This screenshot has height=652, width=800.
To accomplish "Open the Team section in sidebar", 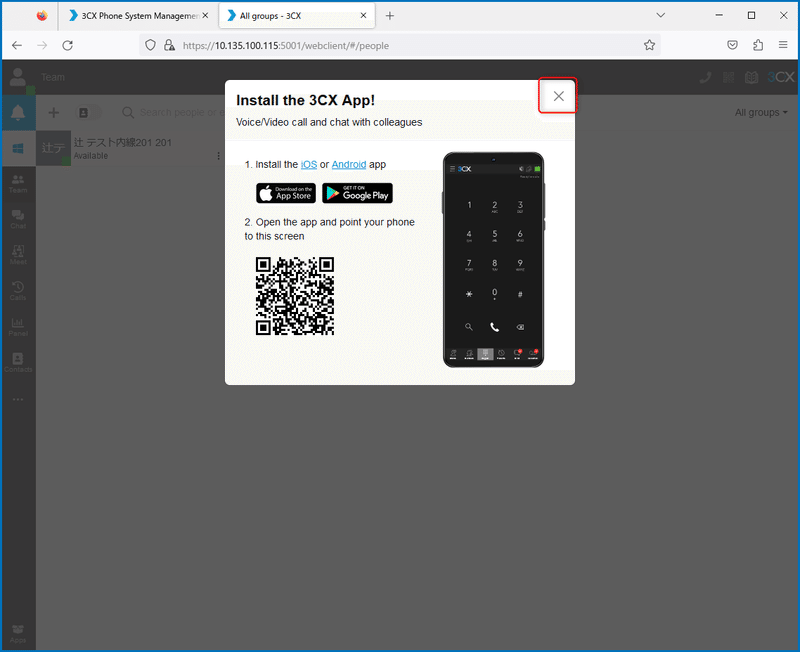I will pos(18,184).
